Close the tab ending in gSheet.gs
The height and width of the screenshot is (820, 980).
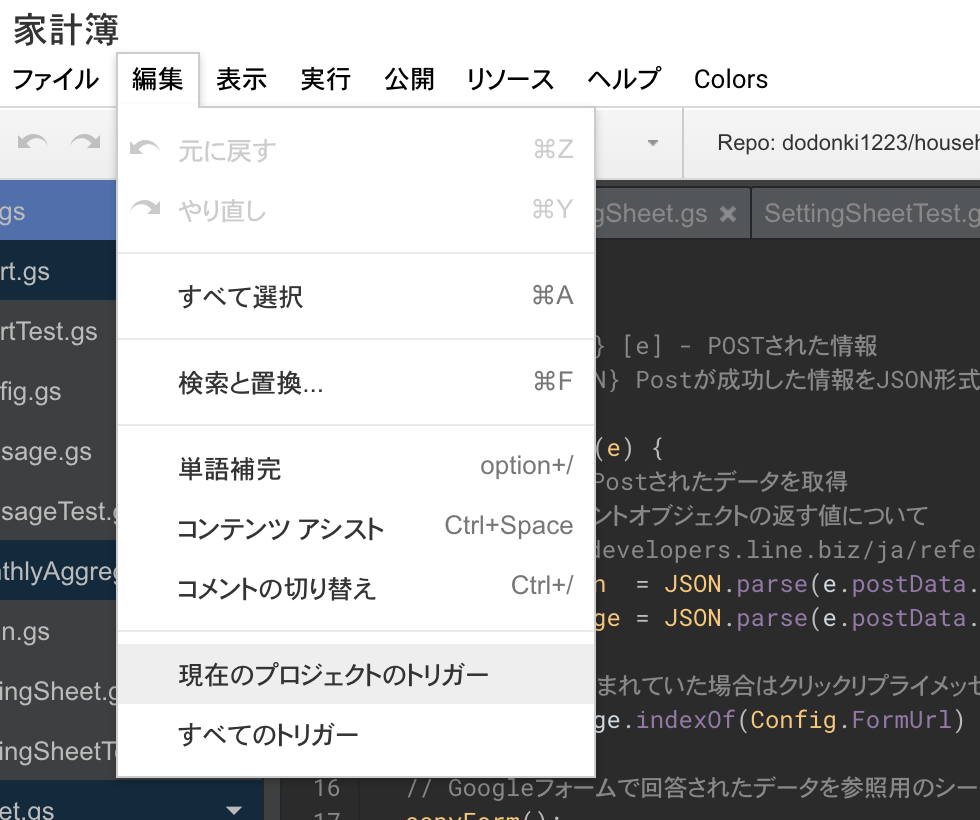coord(728,213)
